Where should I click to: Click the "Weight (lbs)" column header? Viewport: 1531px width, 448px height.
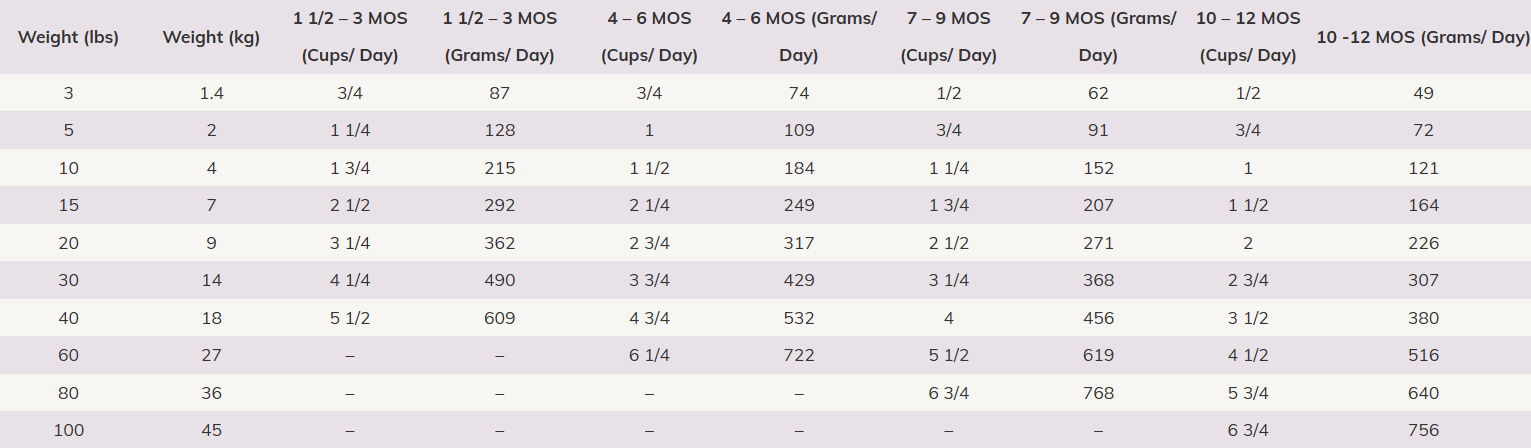click(68, 38)
